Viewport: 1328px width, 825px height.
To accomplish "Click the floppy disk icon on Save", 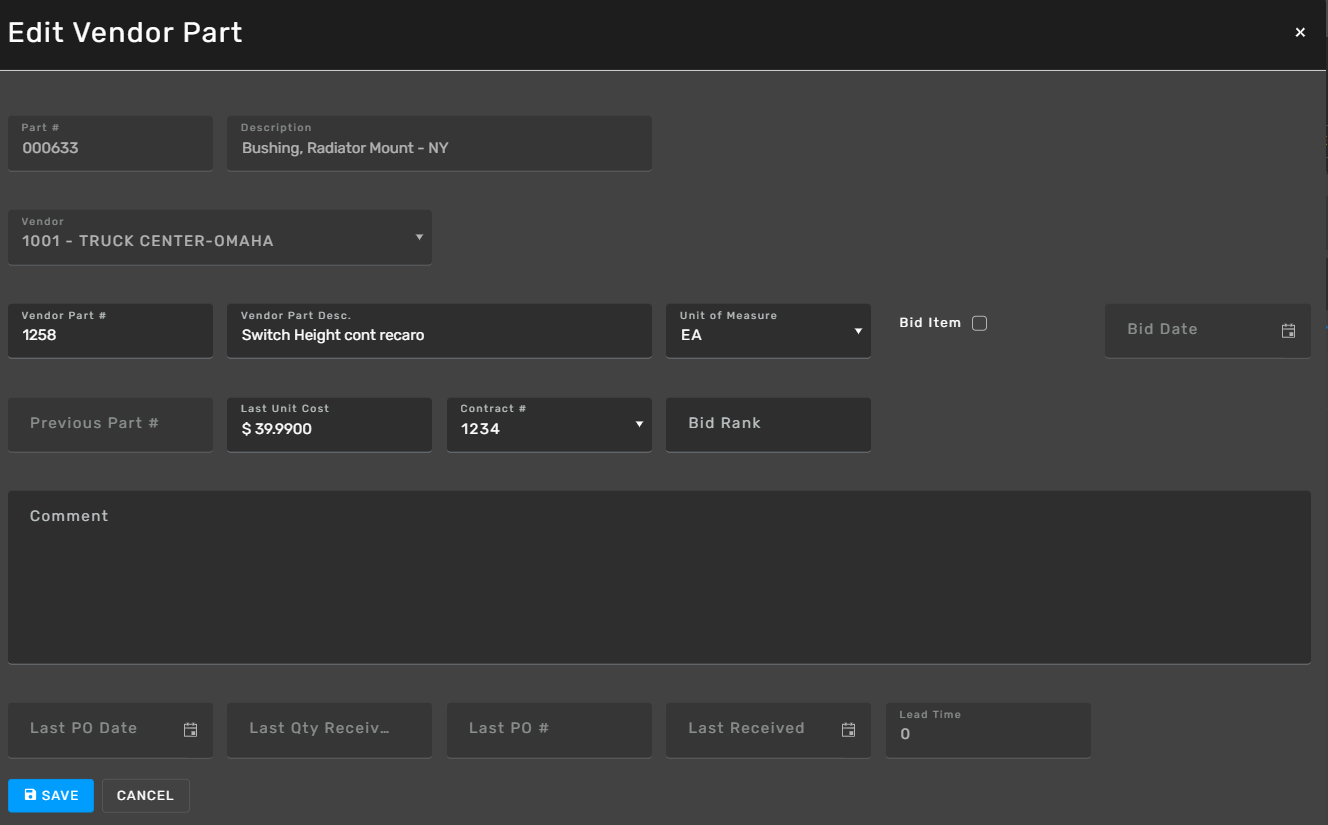I will (30, 795).
